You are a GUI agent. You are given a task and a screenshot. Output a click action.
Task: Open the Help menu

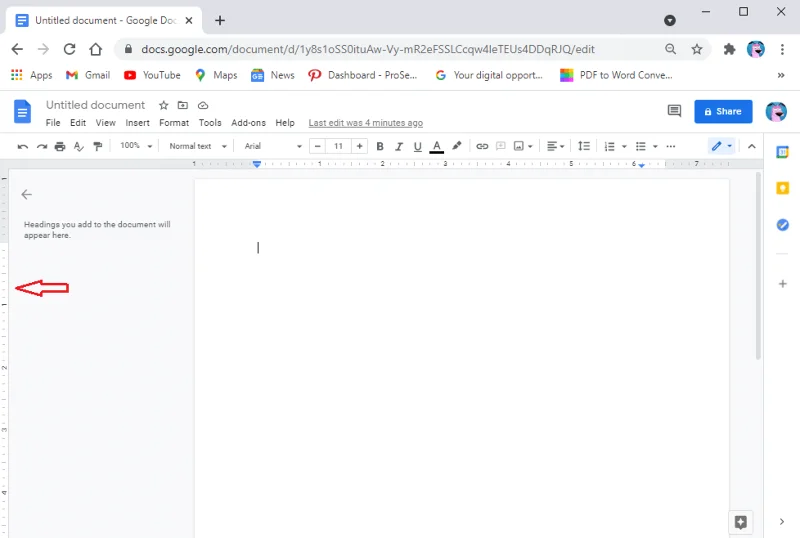tap(285, 123)
